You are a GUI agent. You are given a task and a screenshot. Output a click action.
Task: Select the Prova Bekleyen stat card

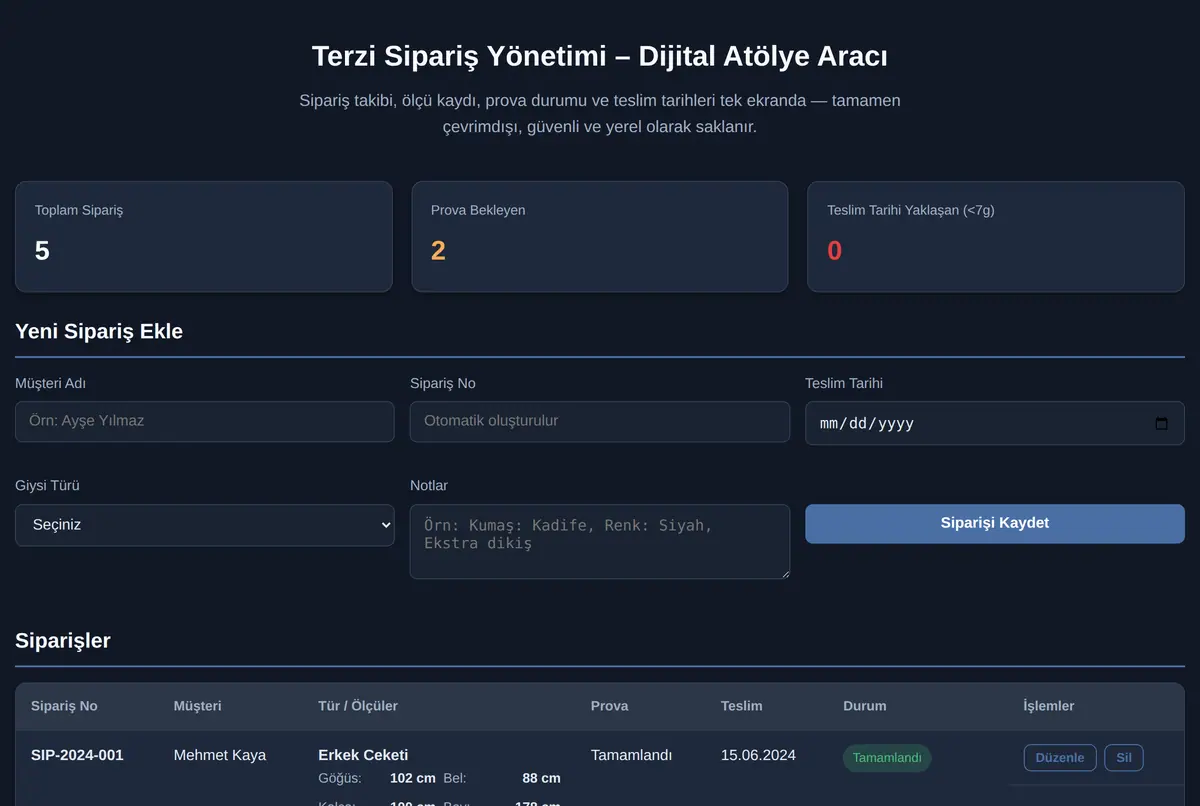[600, 237]
